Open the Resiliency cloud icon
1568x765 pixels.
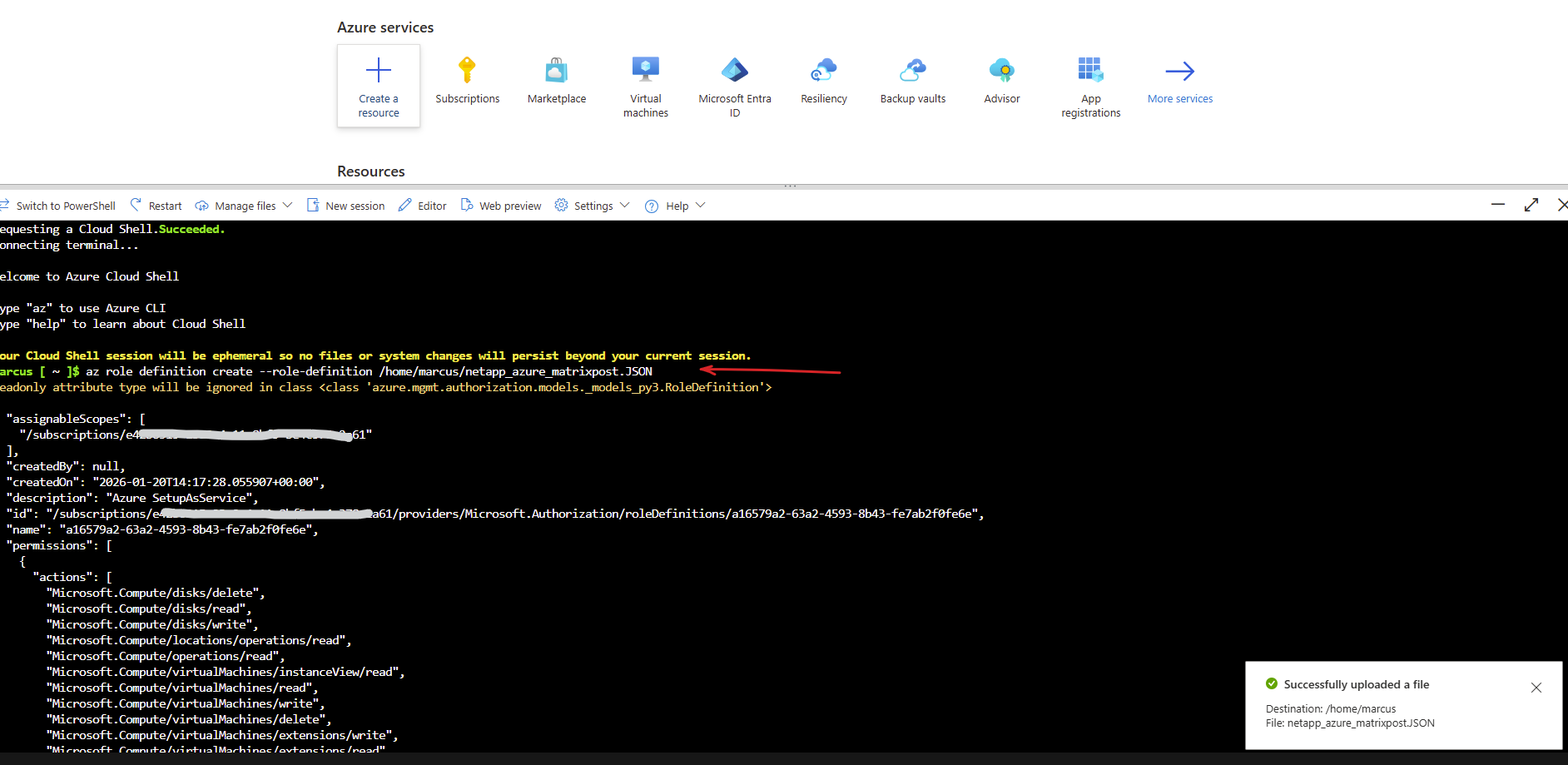point(823,71)
